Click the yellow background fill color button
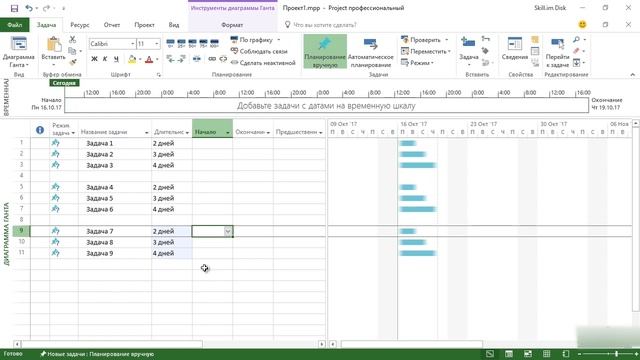Screen dimensions: 640x360 pyautogui.click(x=132, y=60)
